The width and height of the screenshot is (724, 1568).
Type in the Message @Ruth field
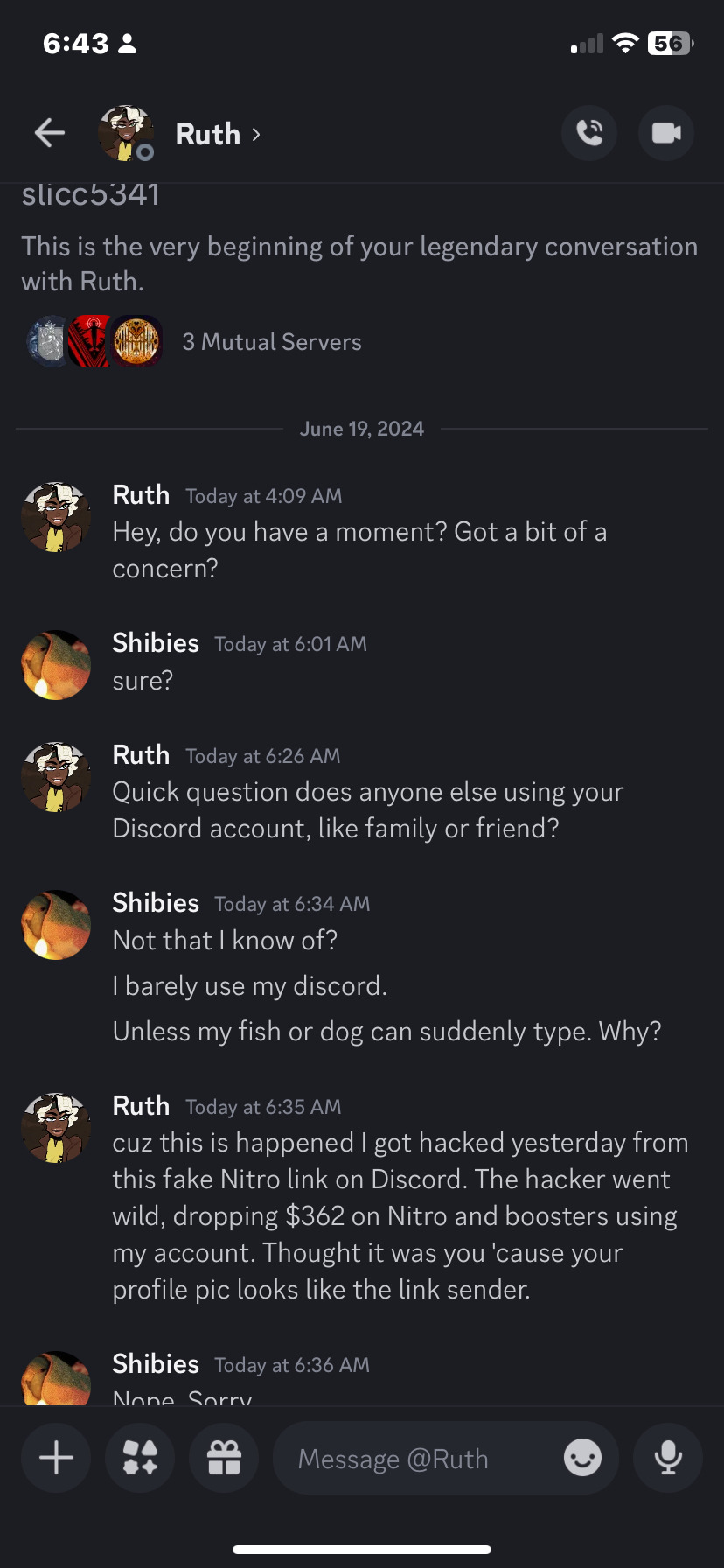coord(420,1459)
